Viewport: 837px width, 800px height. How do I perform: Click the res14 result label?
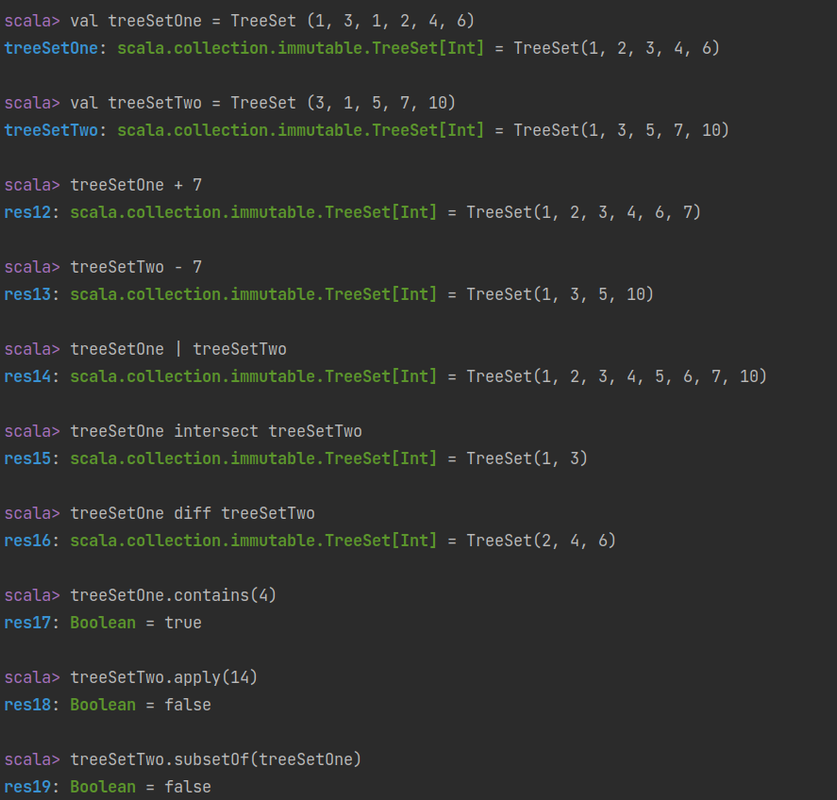coord(28,377)
